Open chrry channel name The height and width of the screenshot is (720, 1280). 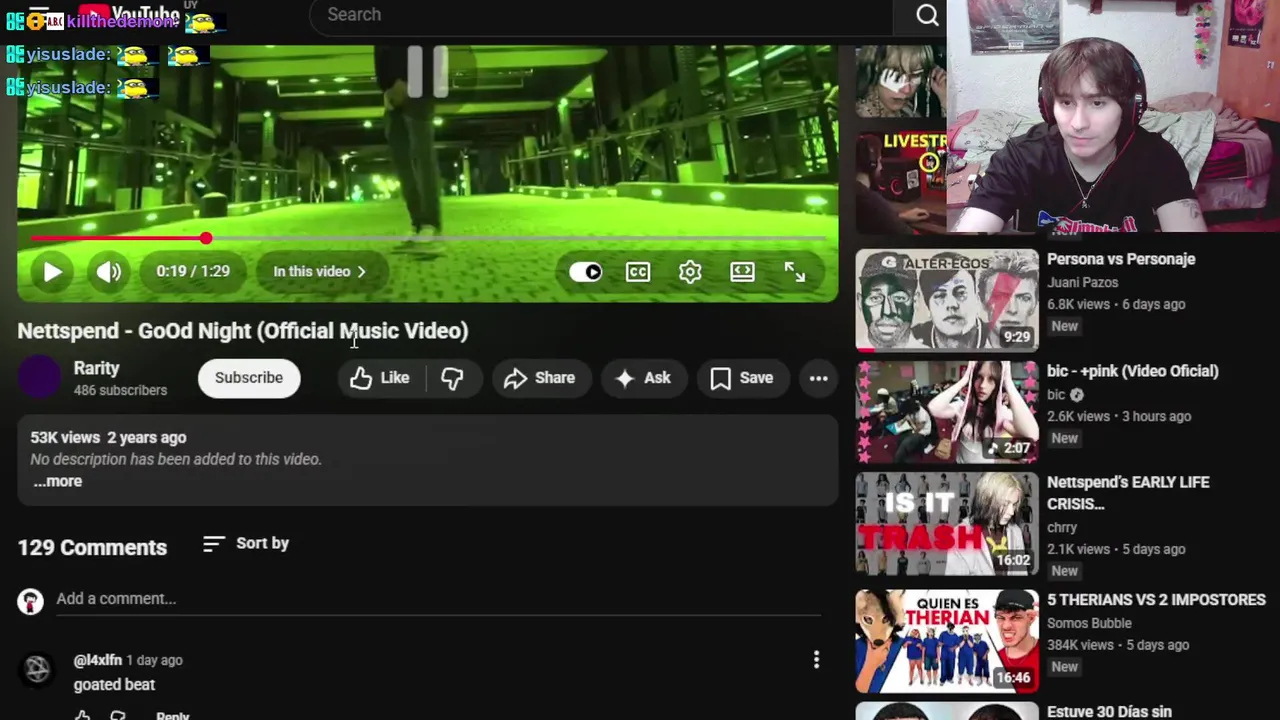[1062, 527]
